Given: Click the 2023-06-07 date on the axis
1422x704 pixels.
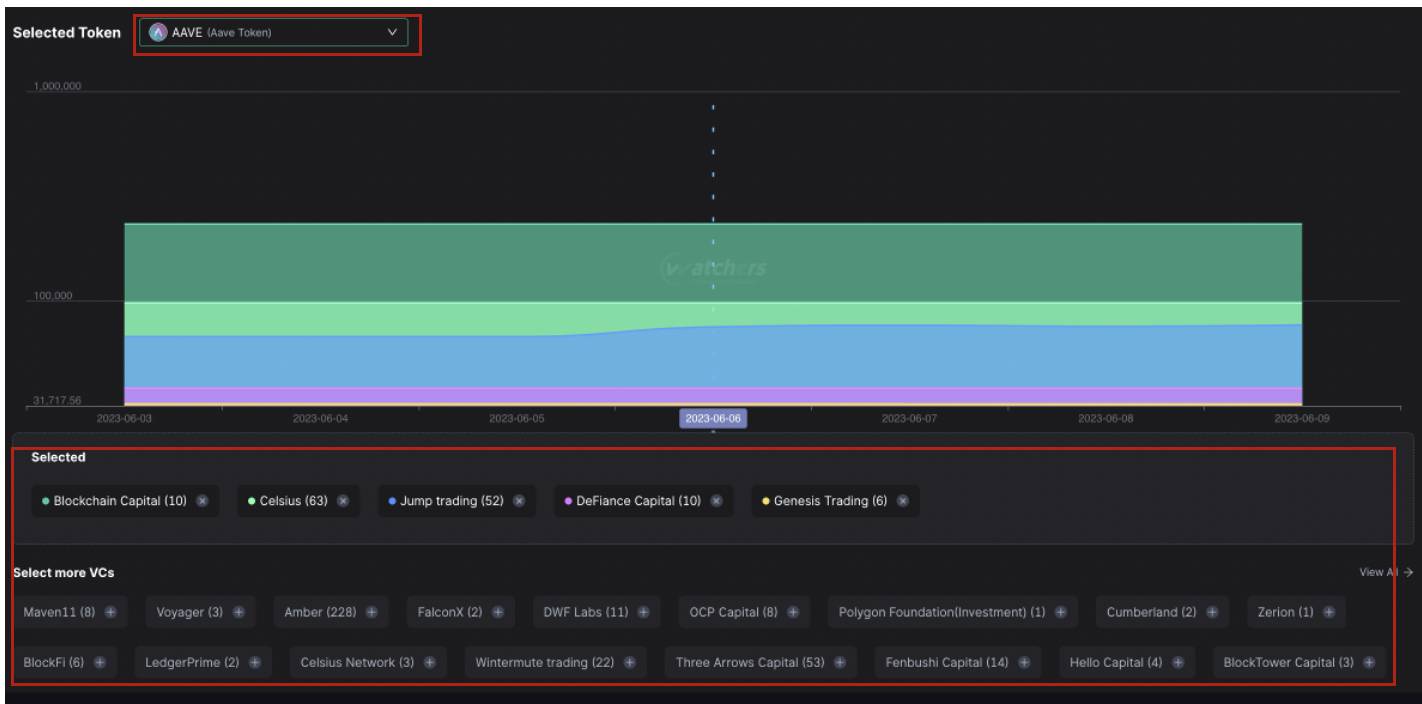Looking at the screenshot, I should click(x=909, y=418).
